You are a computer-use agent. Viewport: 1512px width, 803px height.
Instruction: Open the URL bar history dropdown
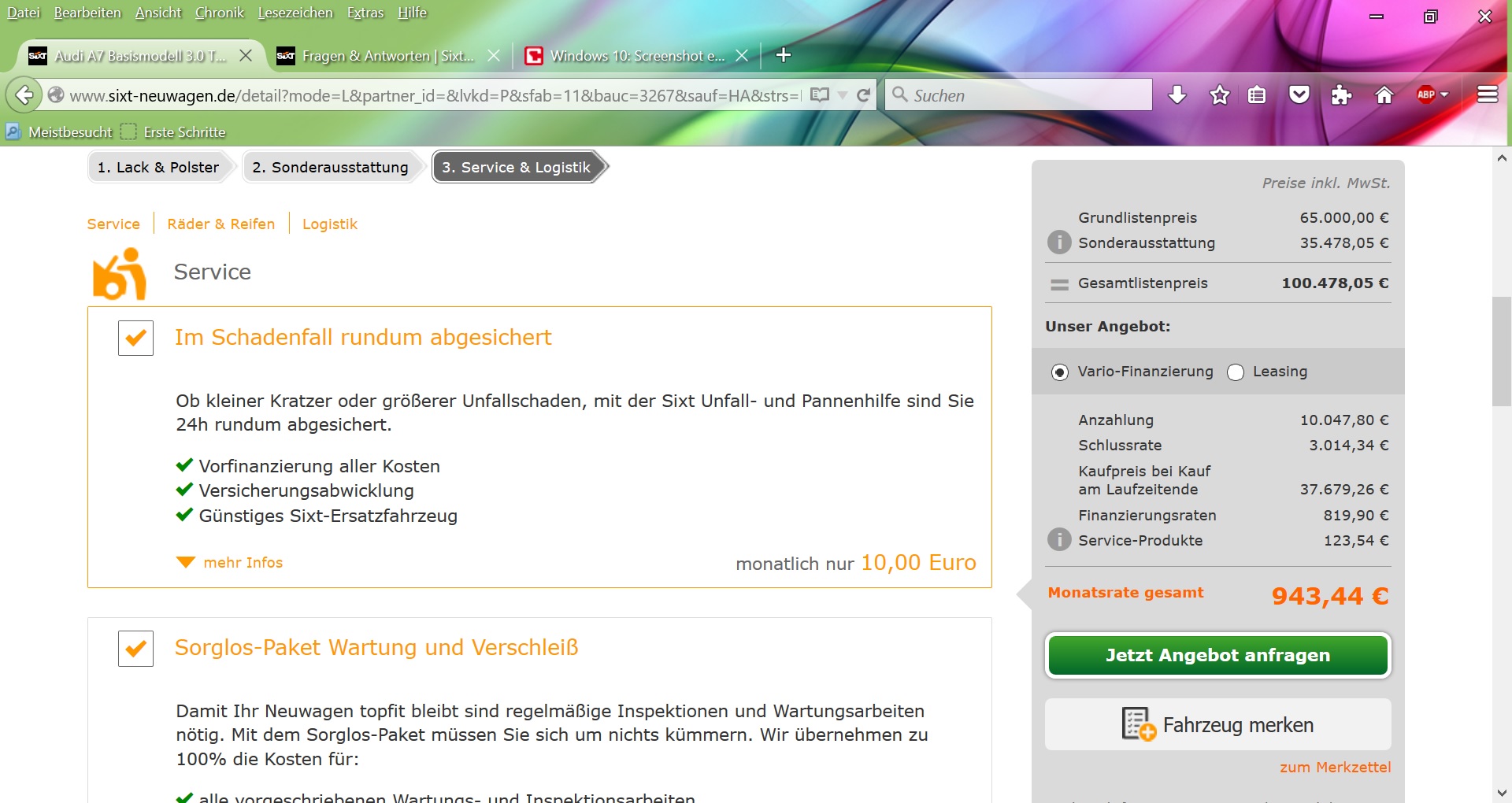coord(843,95)
